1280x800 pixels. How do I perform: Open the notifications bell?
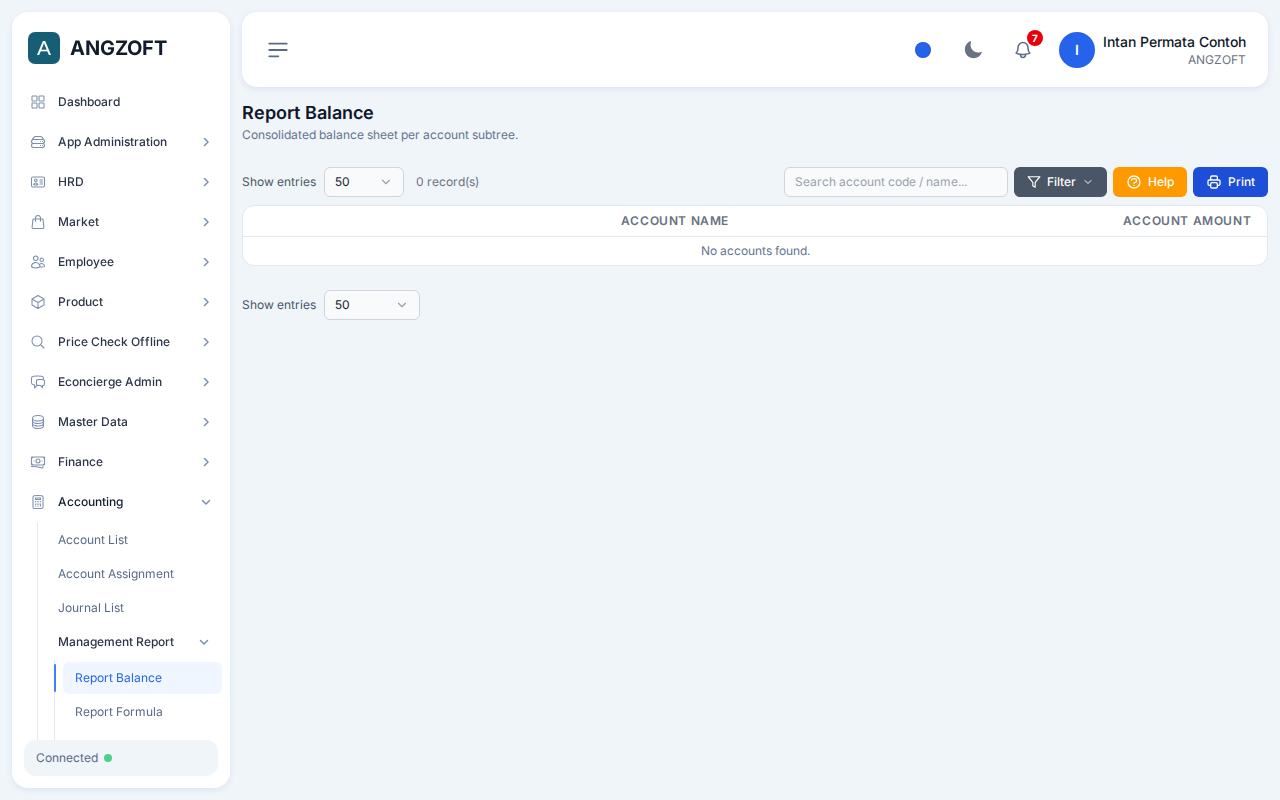[1023, 50]
